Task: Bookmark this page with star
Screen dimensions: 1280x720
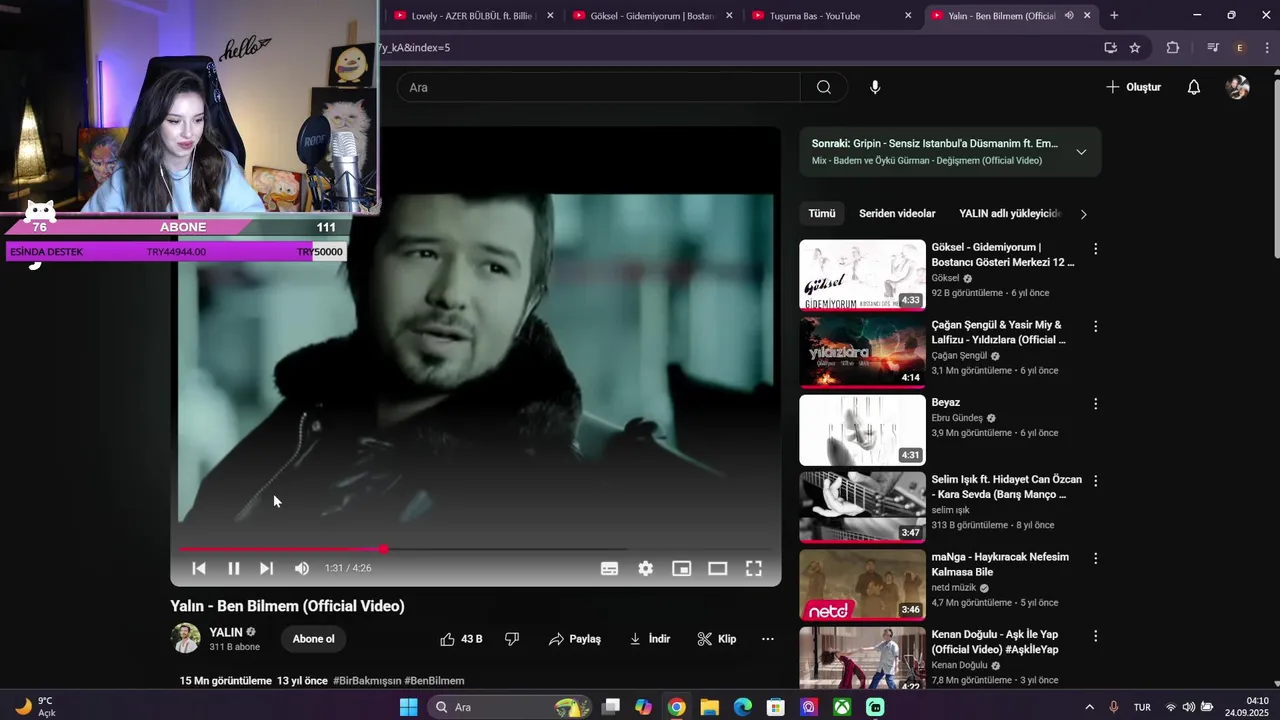Action: coord(1135,48)
